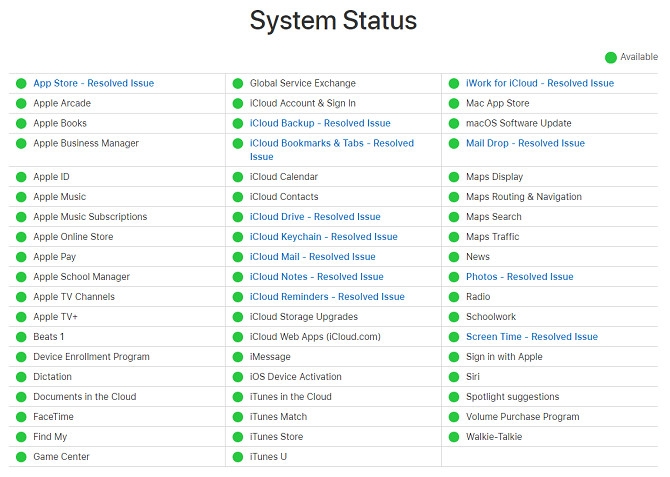Click the status dot beside Apple Pay

(21, 257)
